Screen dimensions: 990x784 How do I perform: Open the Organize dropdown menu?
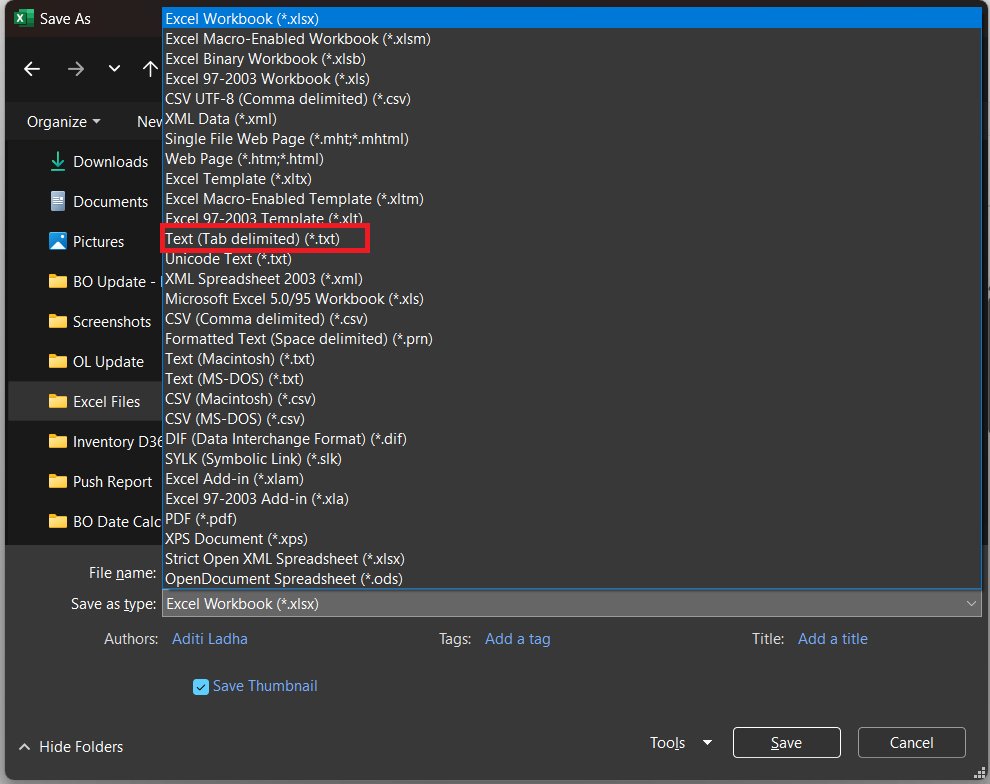(63, 121)
